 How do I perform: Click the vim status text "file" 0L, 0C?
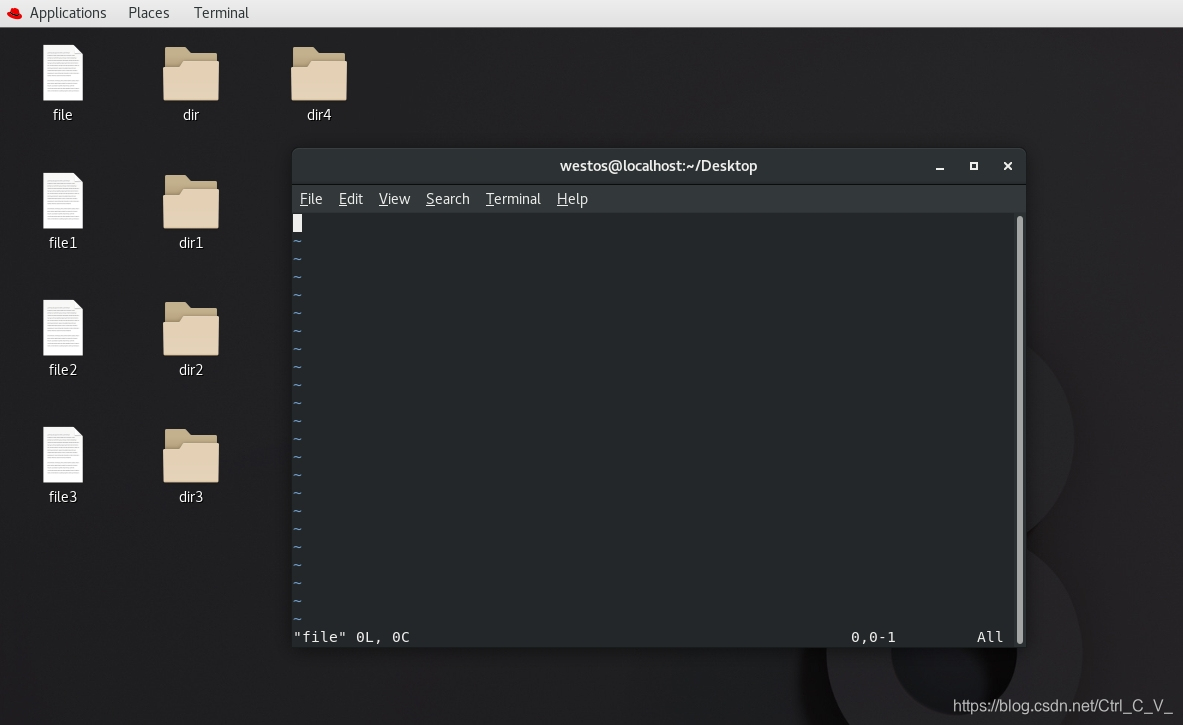click(352, 637)
